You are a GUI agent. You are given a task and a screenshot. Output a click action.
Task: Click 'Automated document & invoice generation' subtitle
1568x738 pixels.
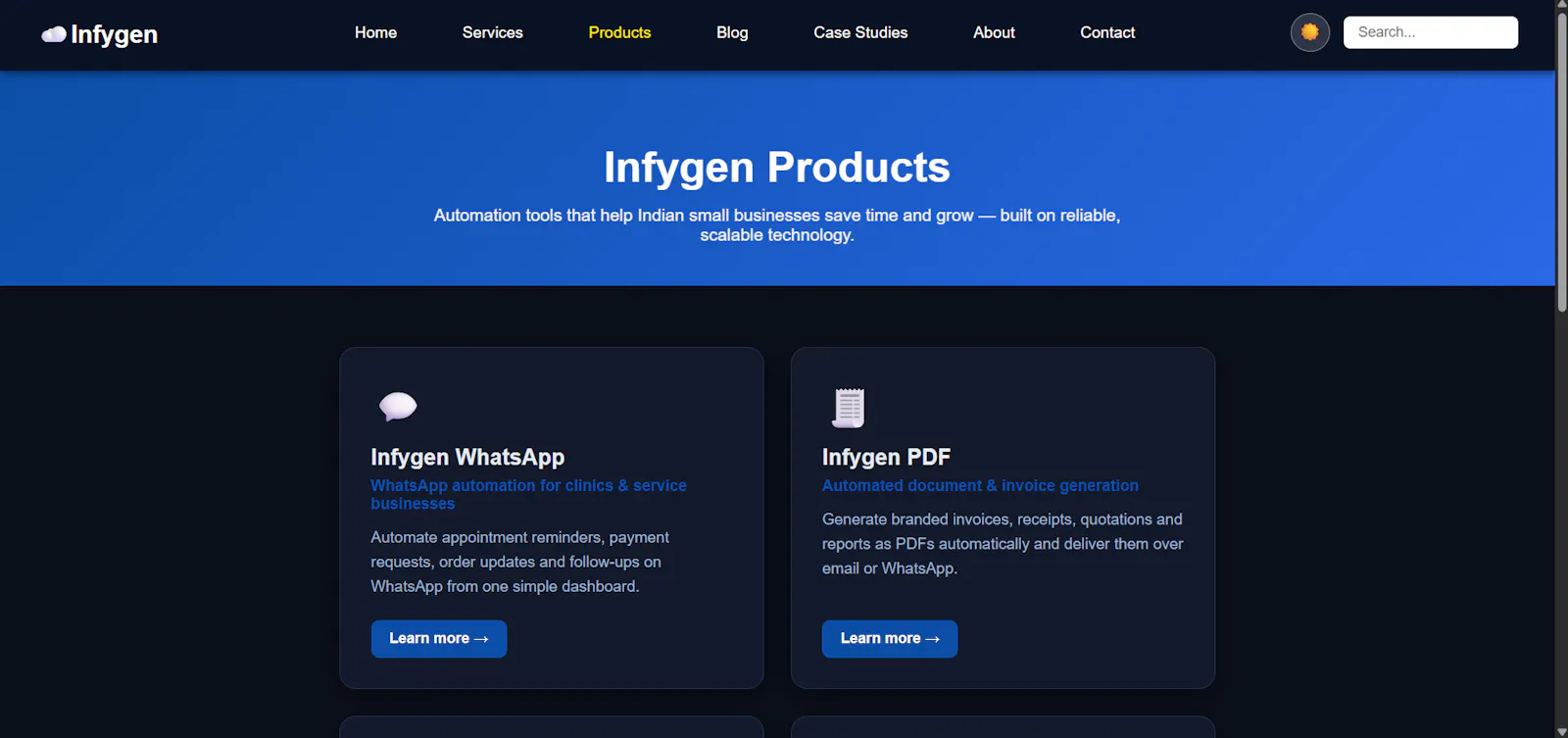click(x=980, y=485)
